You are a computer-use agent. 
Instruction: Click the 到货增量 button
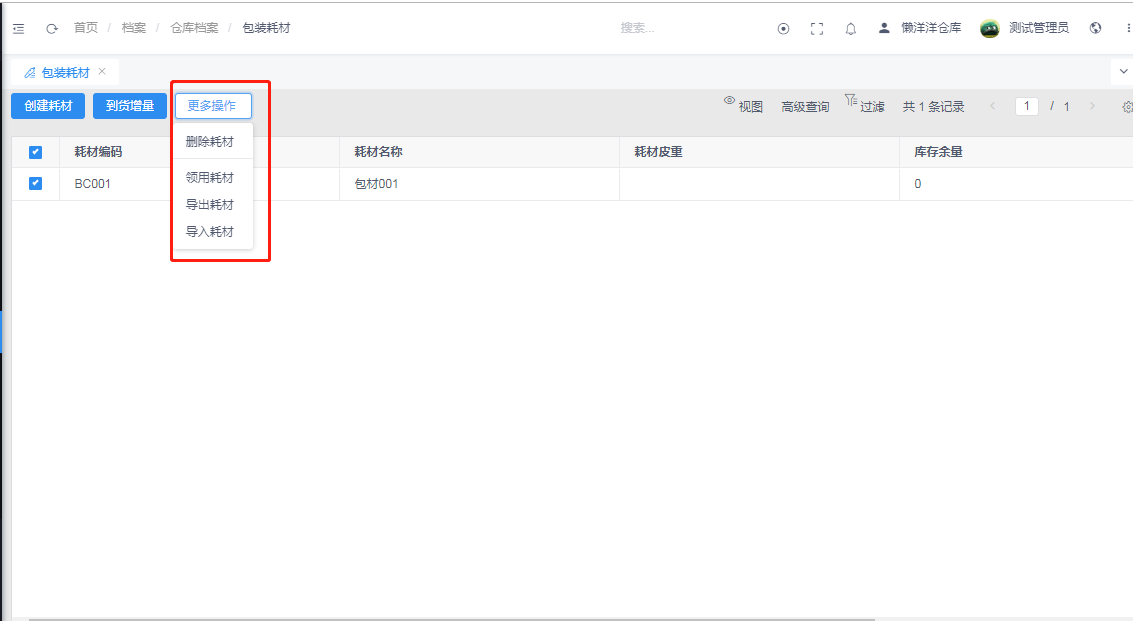click(130, 106)
